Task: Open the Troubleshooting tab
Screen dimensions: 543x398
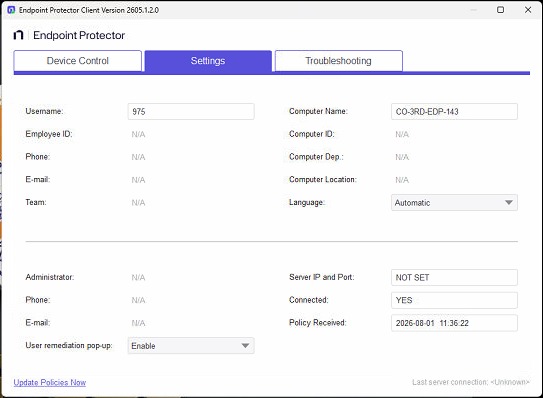Action: click(339, 61)
